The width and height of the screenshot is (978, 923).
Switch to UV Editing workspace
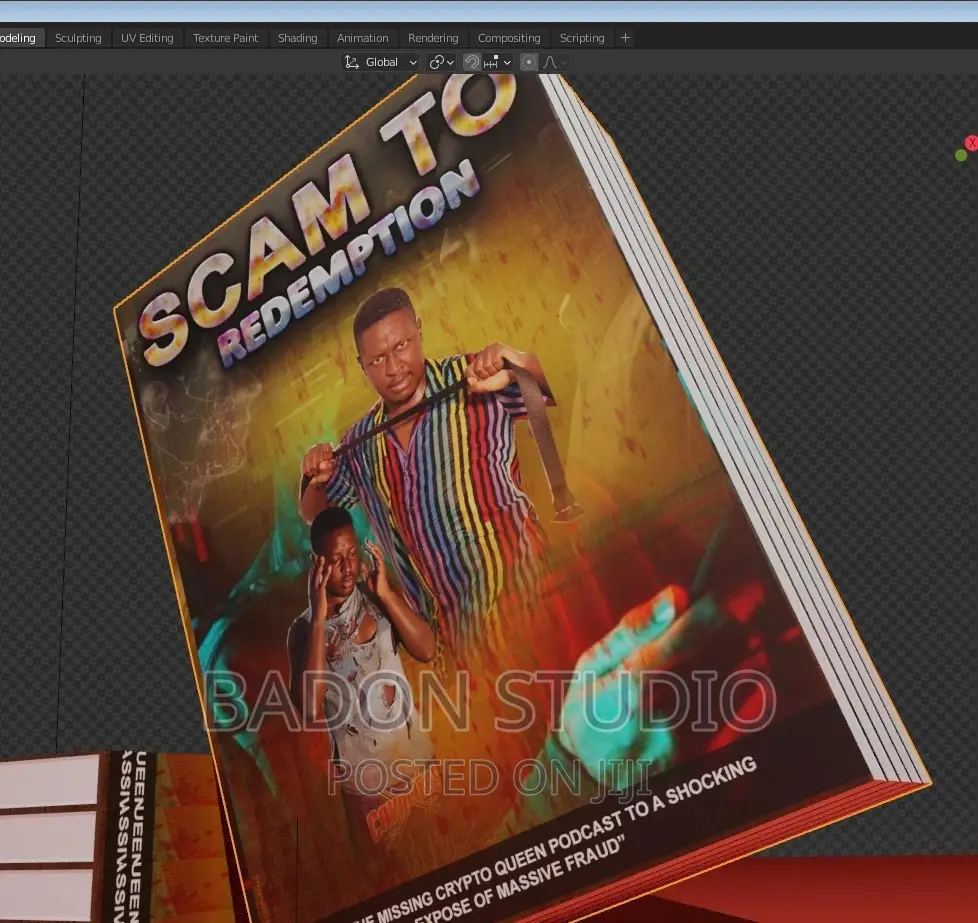coord(147,38)
